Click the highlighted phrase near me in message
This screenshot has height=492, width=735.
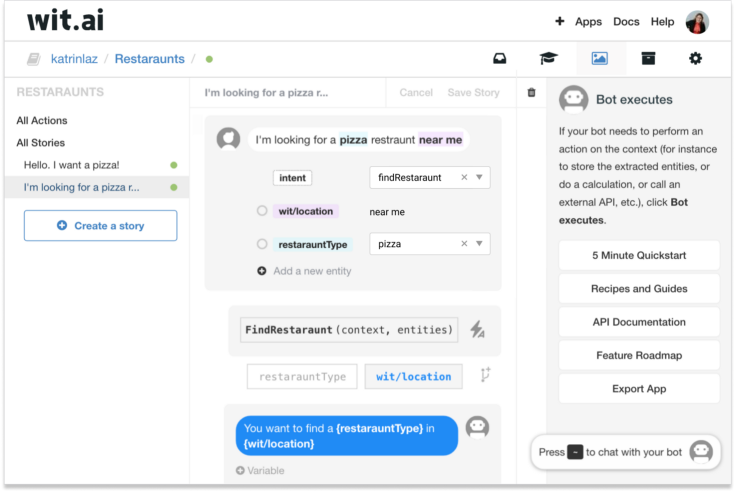tap(440, 140)
